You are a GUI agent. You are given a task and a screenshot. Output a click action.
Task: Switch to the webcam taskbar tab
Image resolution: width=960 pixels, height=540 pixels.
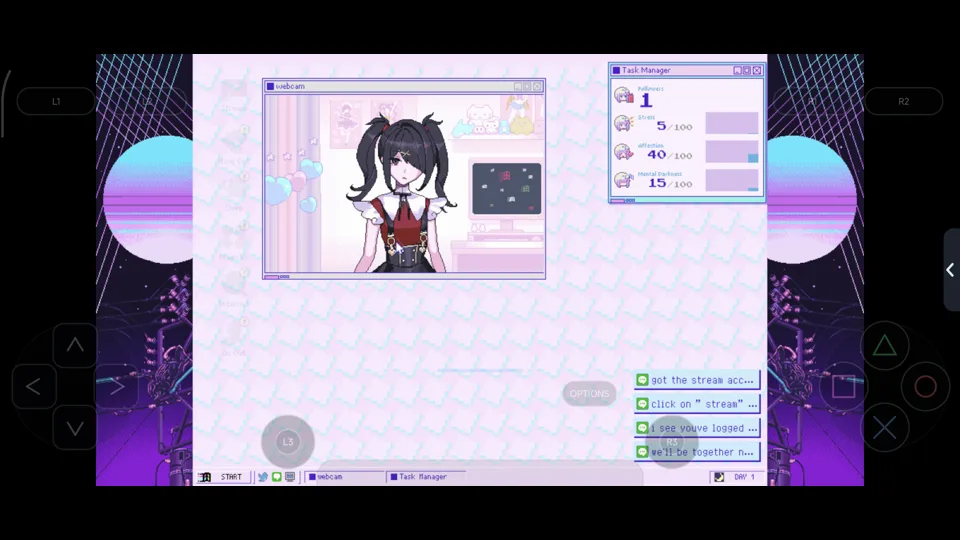coord(344,477)
